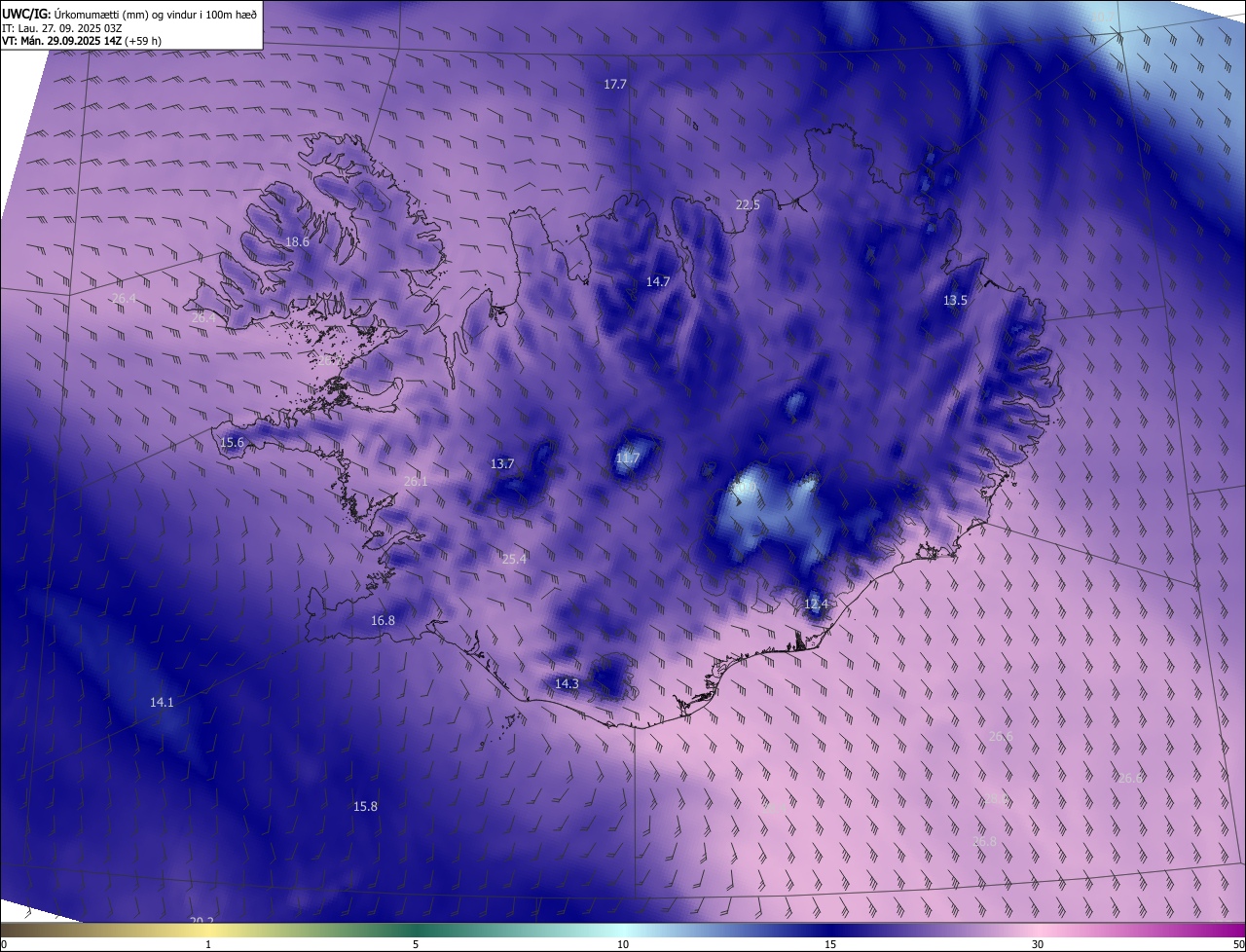Click the 17.7 value on the map
The image size is (1246, 952).
click(x=615, y=85)
